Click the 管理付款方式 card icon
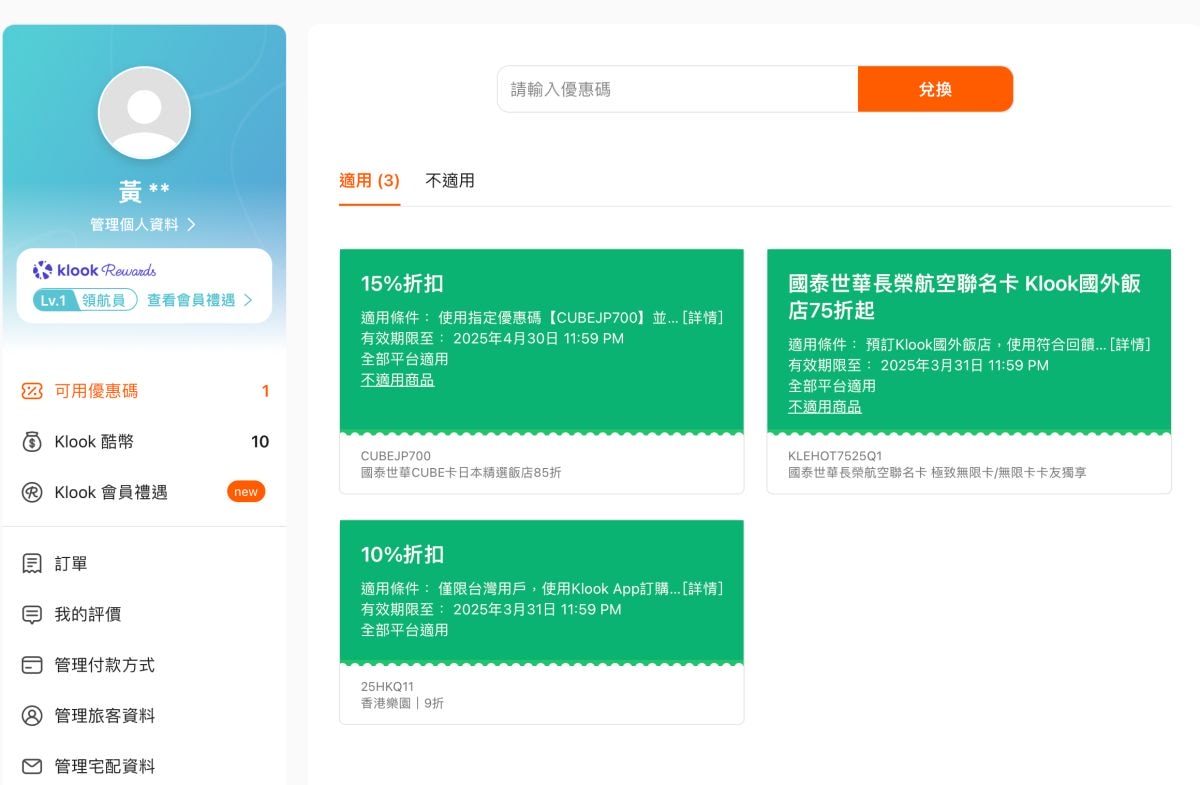 pyautogui.click(x=32, y=665)
